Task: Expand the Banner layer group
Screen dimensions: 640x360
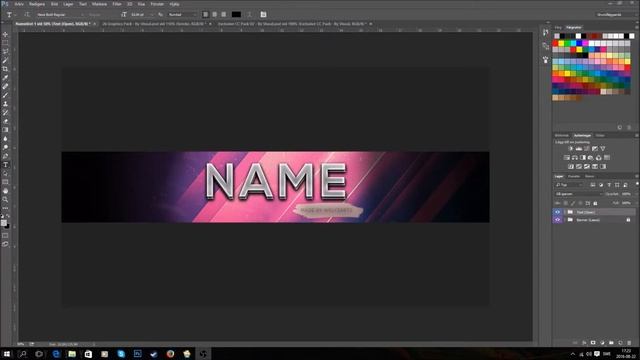Action: click(565, 220)
